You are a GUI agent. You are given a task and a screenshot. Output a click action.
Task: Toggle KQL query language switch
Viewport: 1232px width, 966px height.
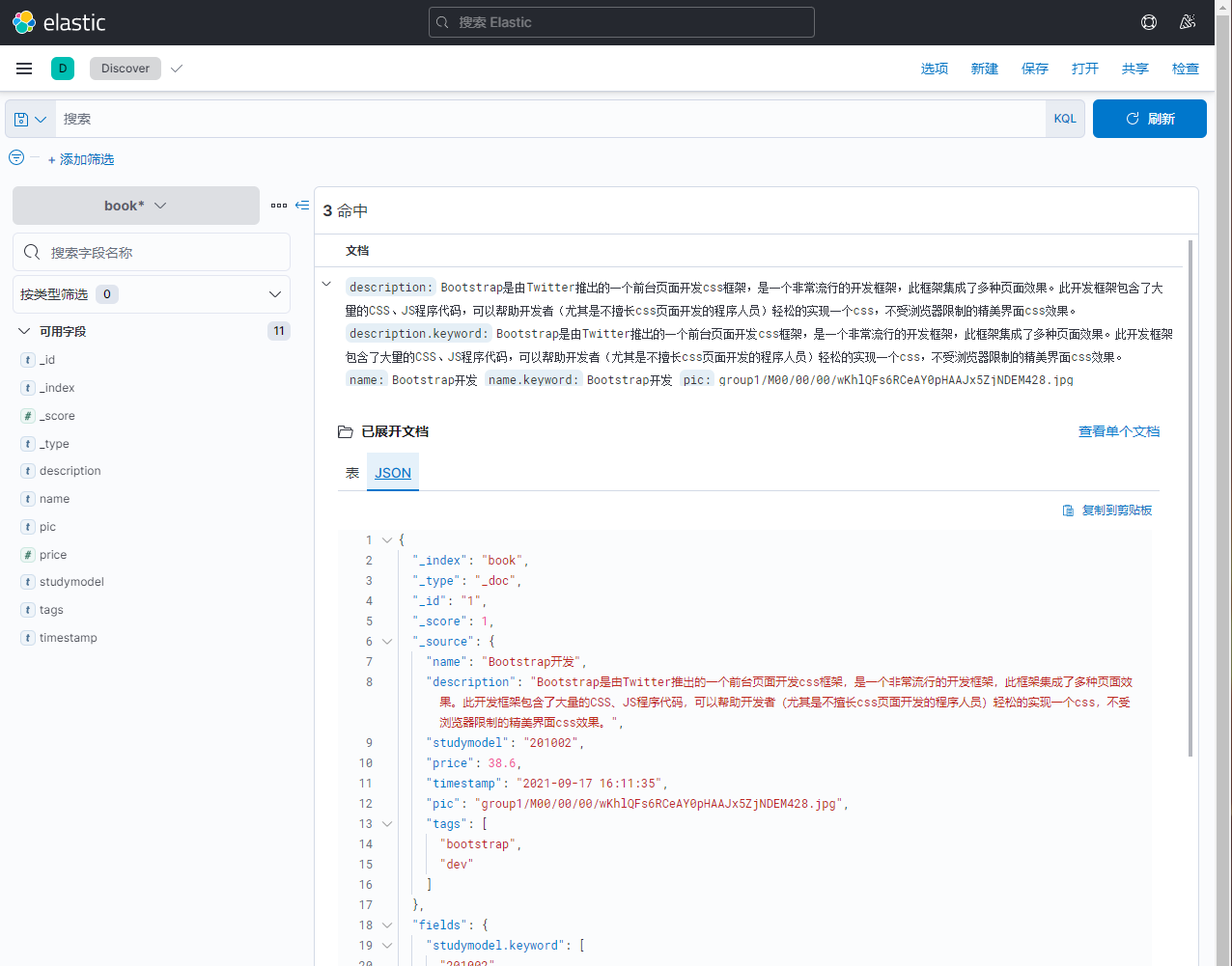(1064, 119)
